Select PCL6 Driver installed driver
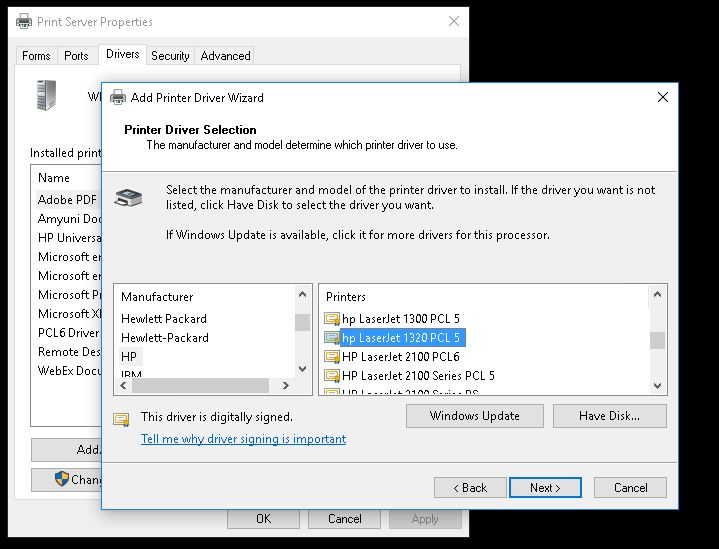719x549 pixels. (69, 333)
